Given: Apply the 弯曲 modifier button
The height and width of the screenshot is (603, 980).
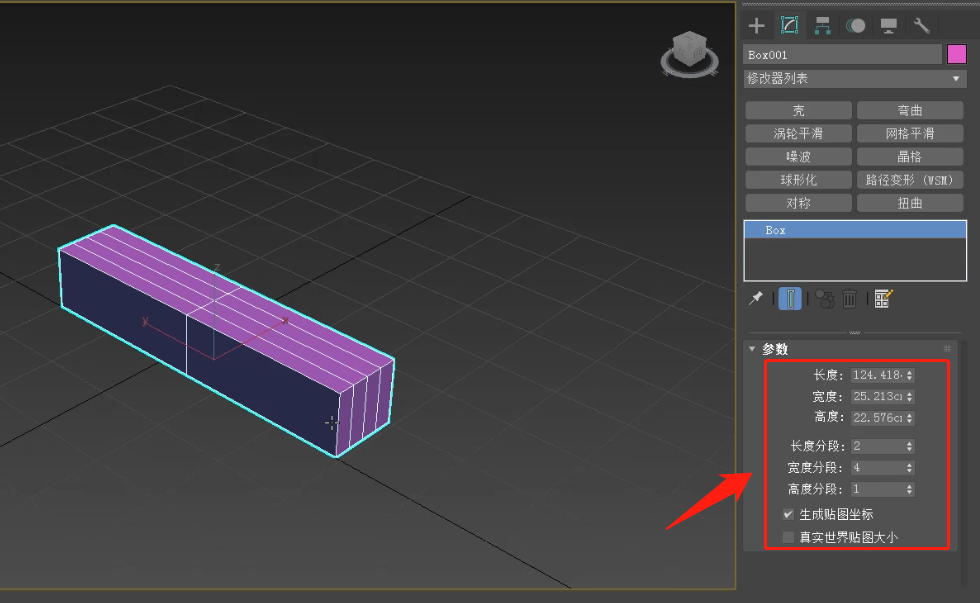Looking at the screenshot, I should coord(910,111).
